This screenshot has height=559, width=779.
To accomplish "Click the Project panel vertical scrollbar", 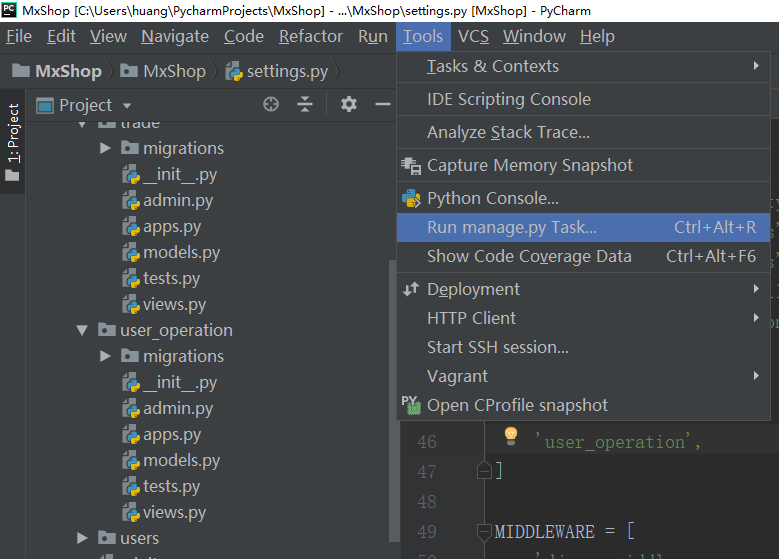I will (392, 400).
